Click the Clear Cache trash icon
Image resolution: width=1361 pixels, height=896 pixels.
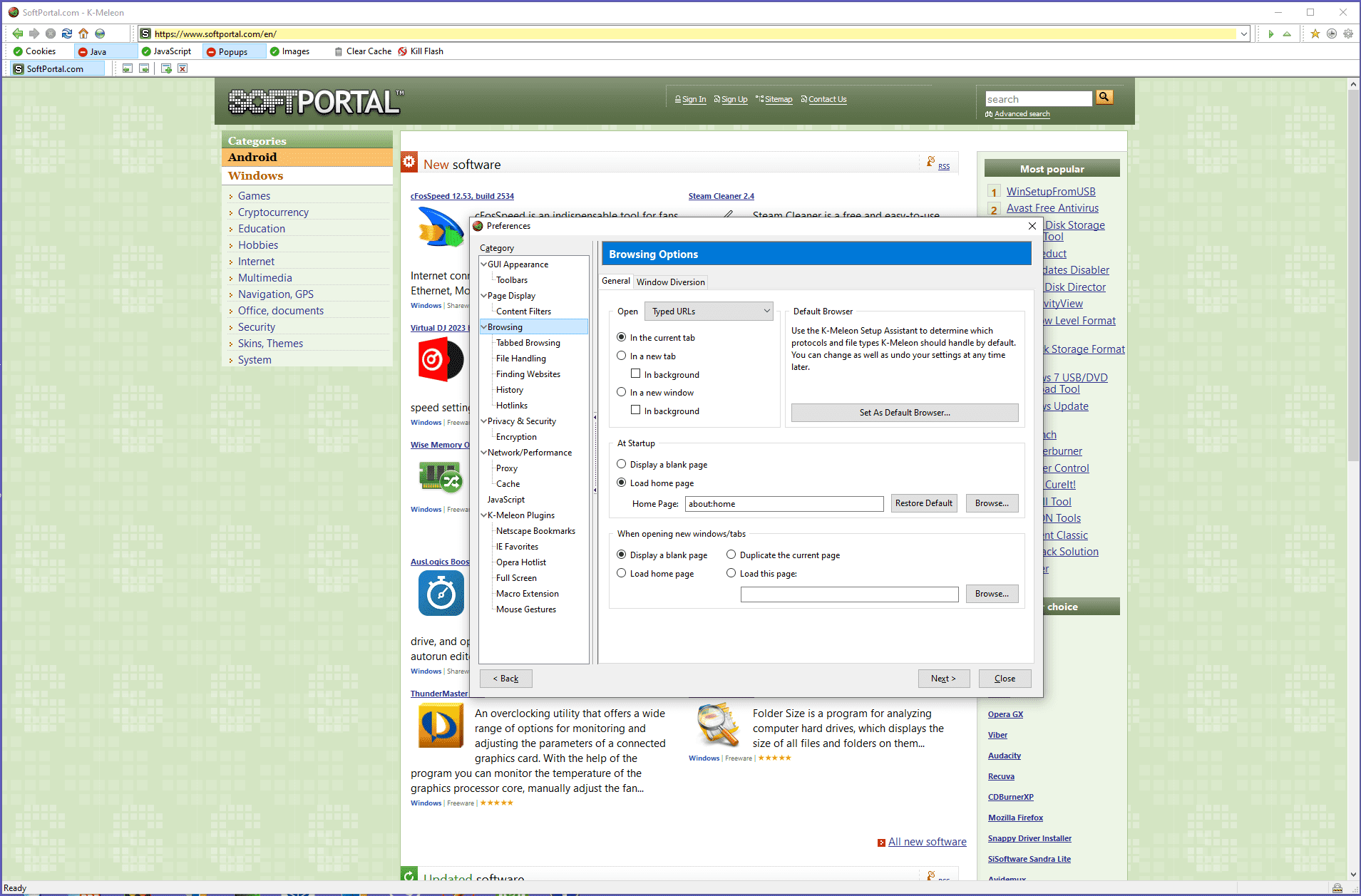click(339, 51)
